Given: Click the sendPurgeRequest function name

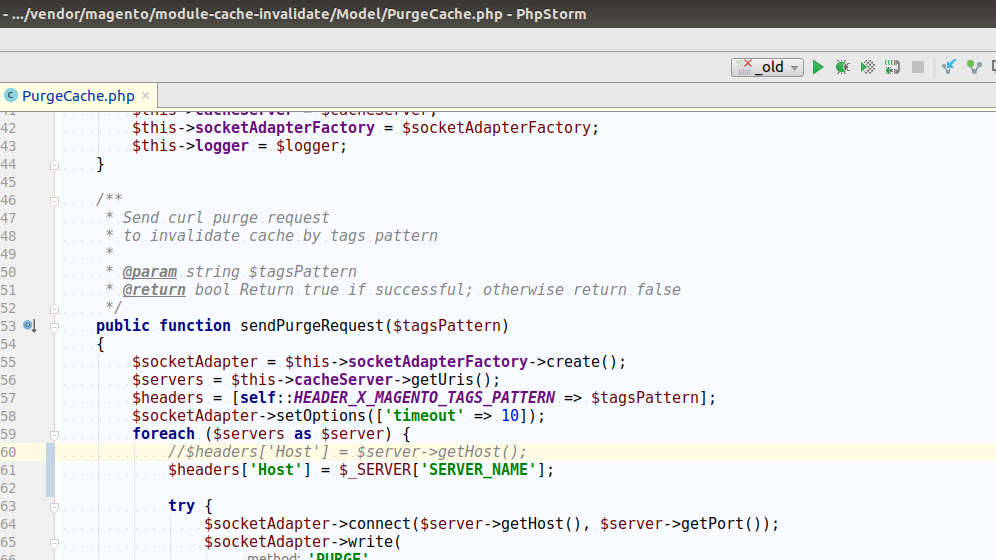Looking at the screenshot, I should [x=312, y=326].
